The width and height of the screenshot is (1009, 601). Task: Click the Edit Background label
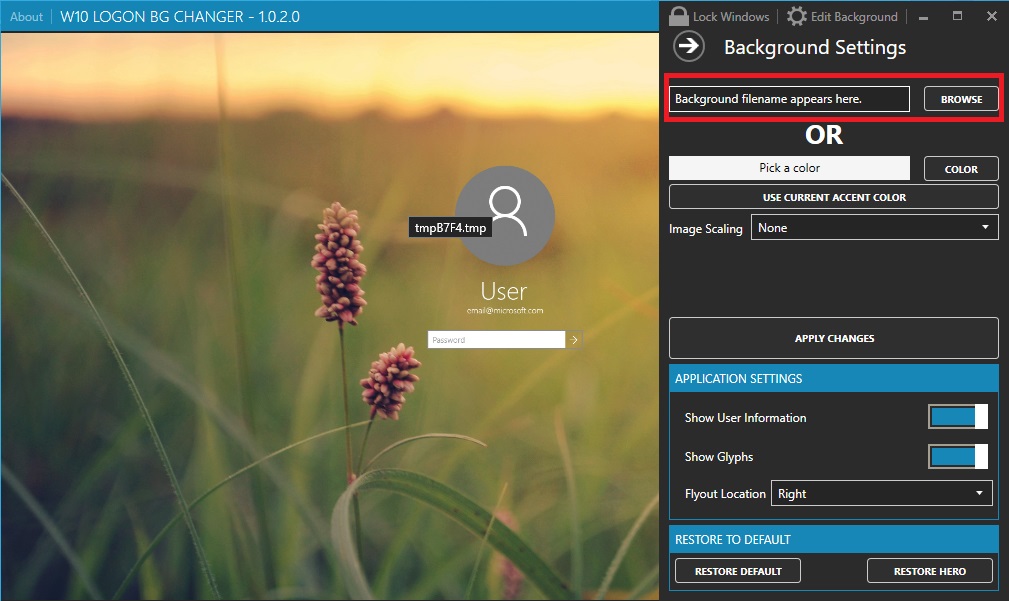(854, 17)
